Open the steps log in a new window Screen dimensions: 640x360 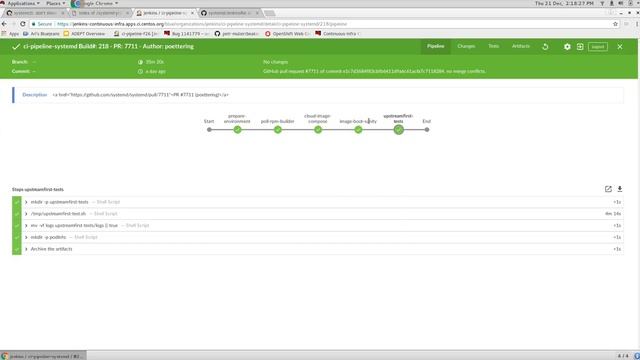pyautogui.click(x=608, y=189)
